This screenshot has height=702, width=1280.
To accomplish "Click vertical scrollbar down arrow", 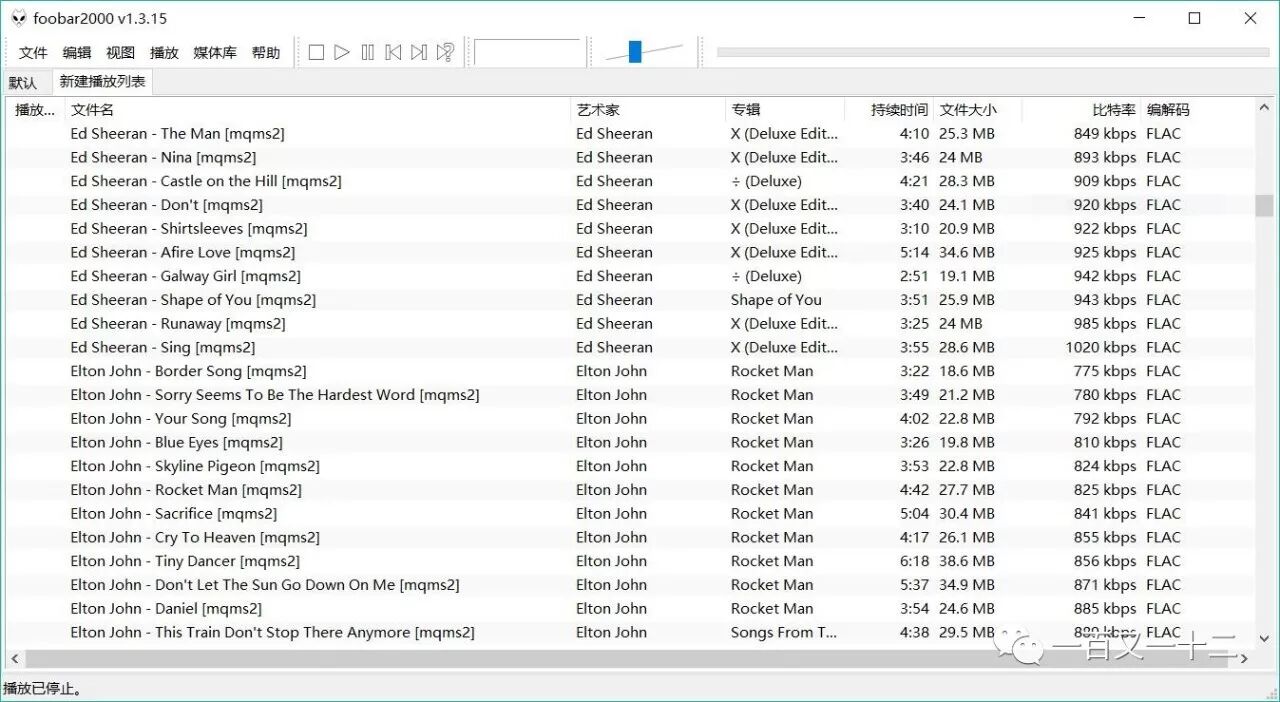I will pos(1264,638).
